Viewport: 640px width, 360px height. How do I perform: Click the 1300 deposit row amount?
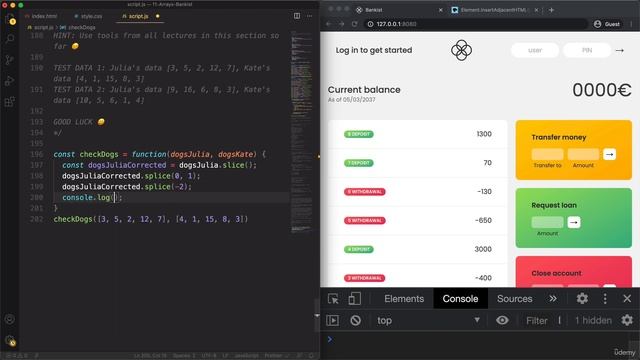click(484, 134)
